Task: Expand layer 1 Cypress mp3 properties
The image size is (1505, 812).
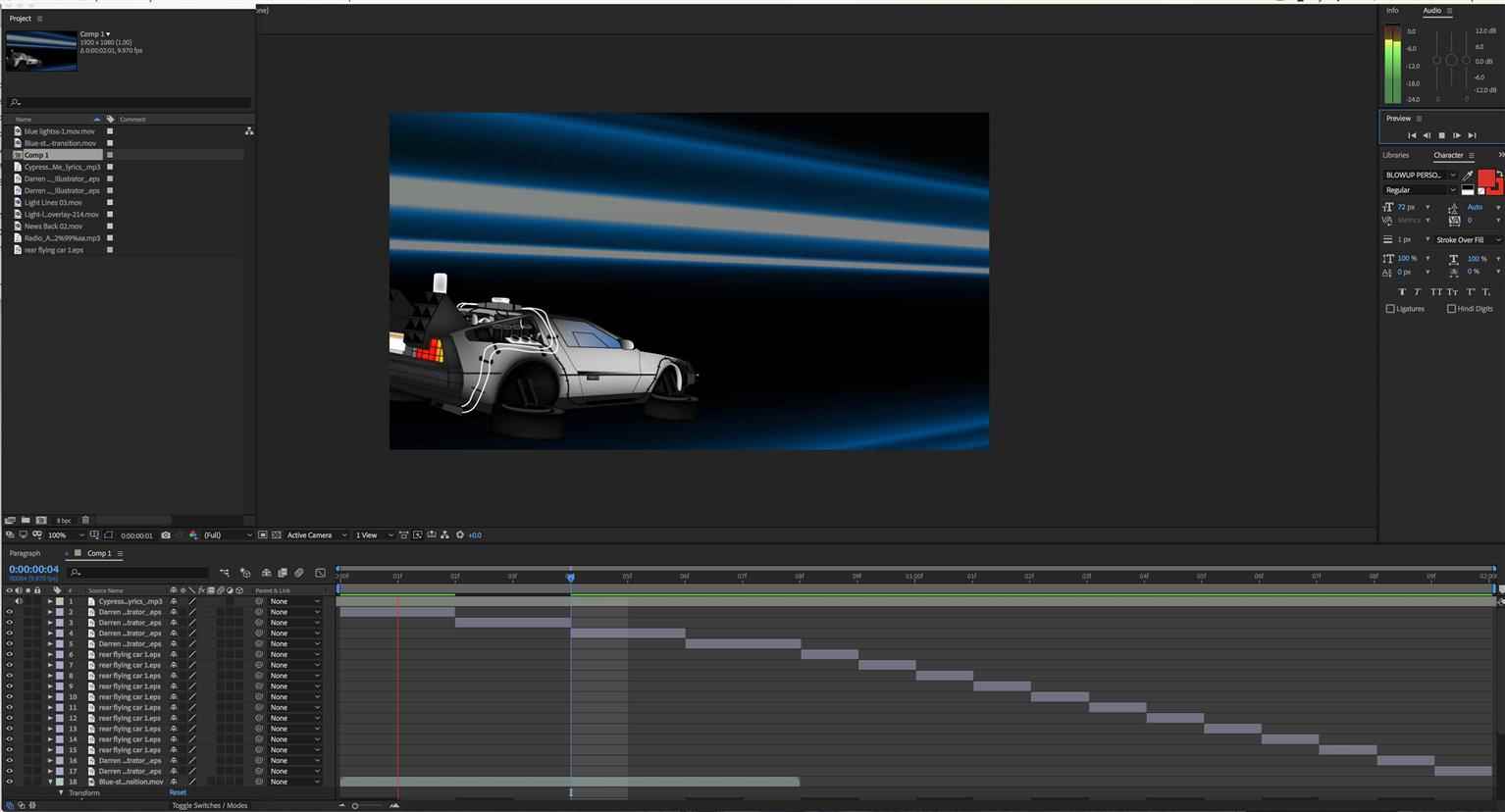Action: (50, 601)
